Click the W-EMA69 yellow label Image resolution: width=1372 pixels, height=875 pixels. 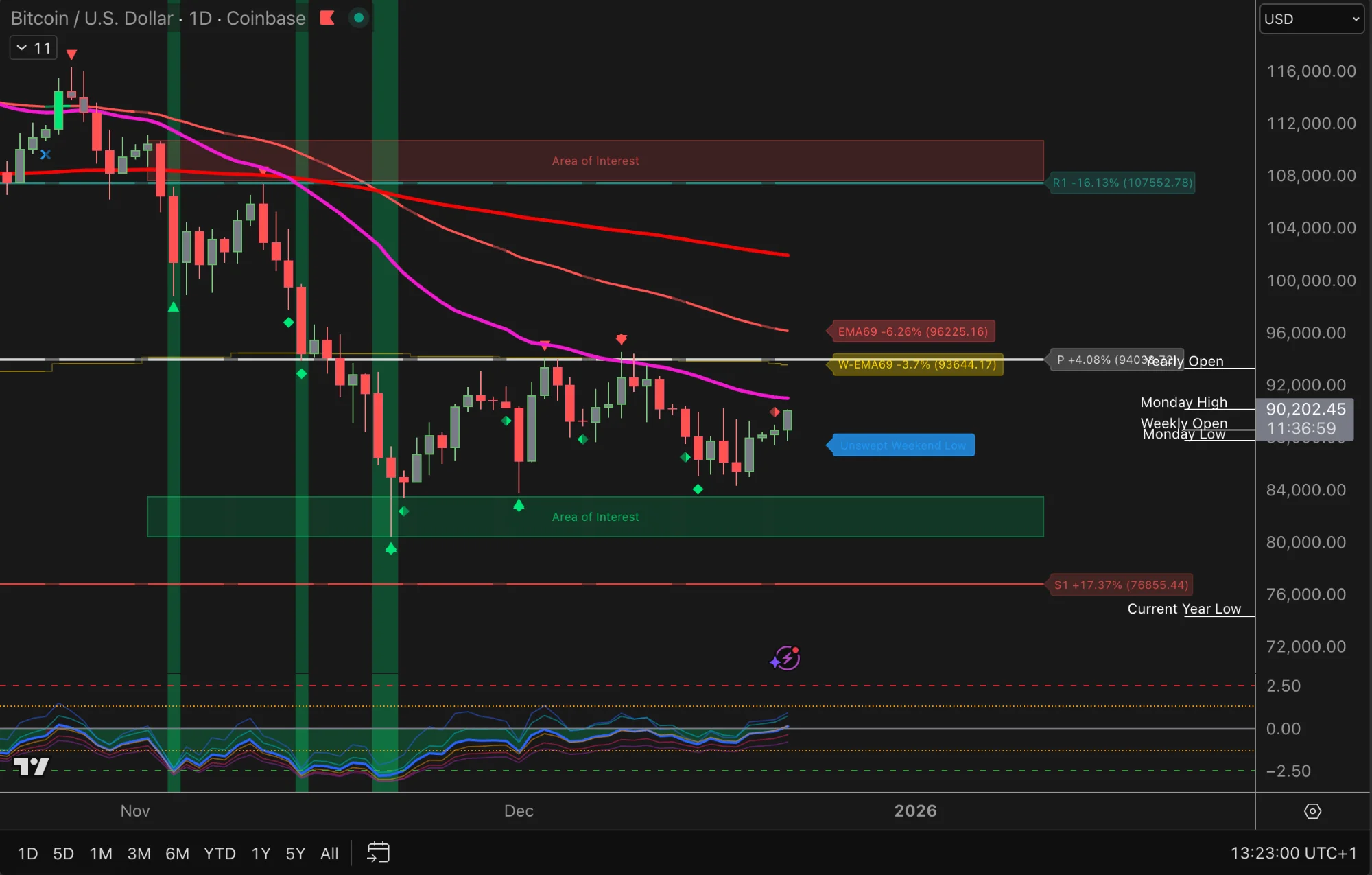coord(915,365)
